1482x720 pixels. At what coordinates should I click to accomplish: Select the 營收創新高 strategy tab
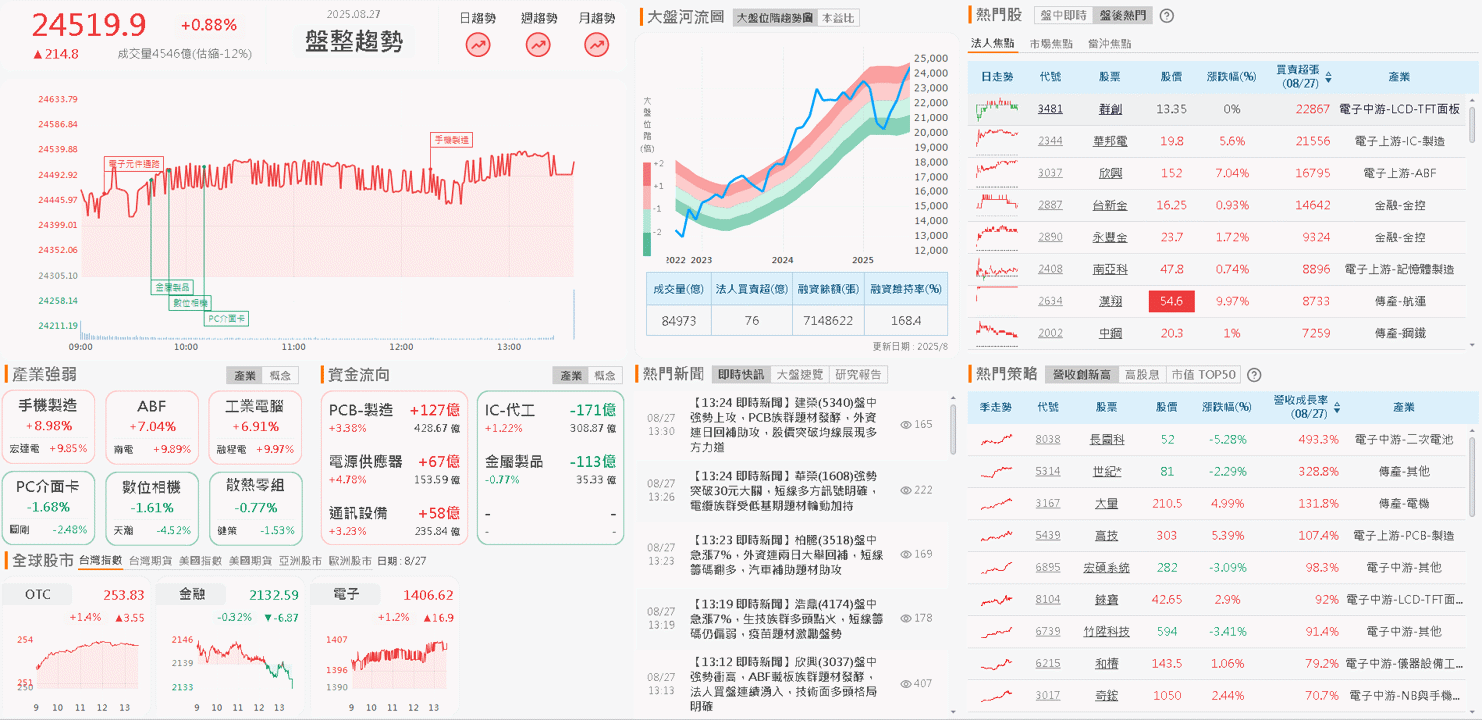click(1080, 375)
